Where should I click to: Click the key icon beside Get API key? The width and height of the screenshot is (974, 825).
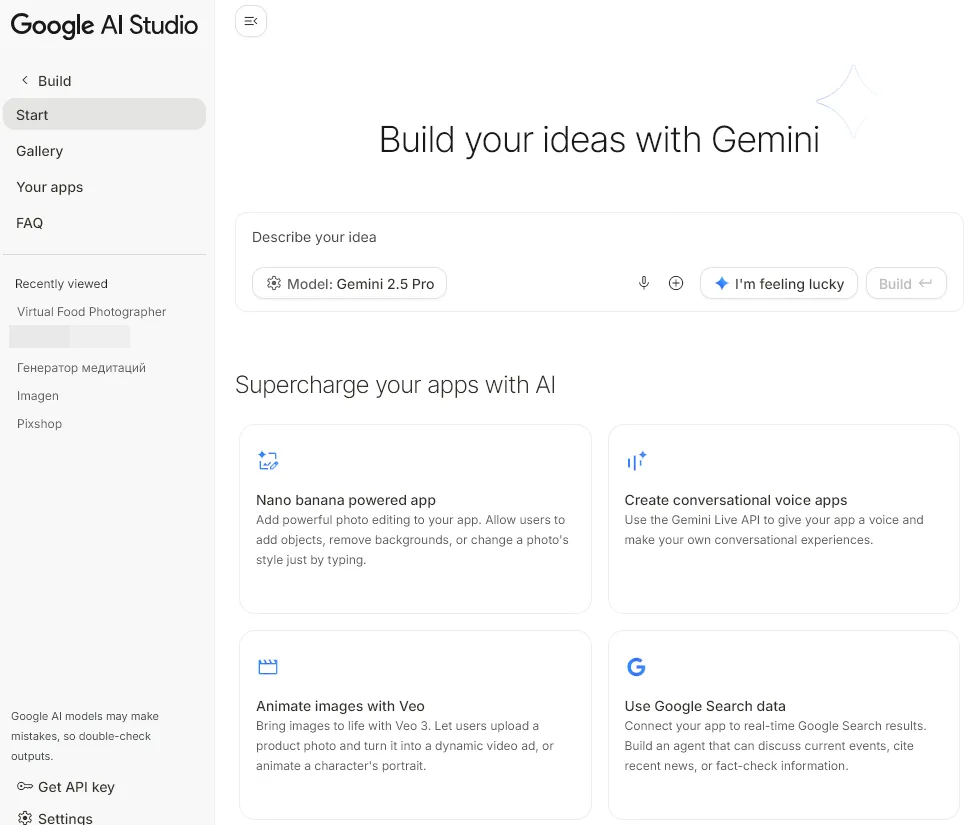coord(25,787)
